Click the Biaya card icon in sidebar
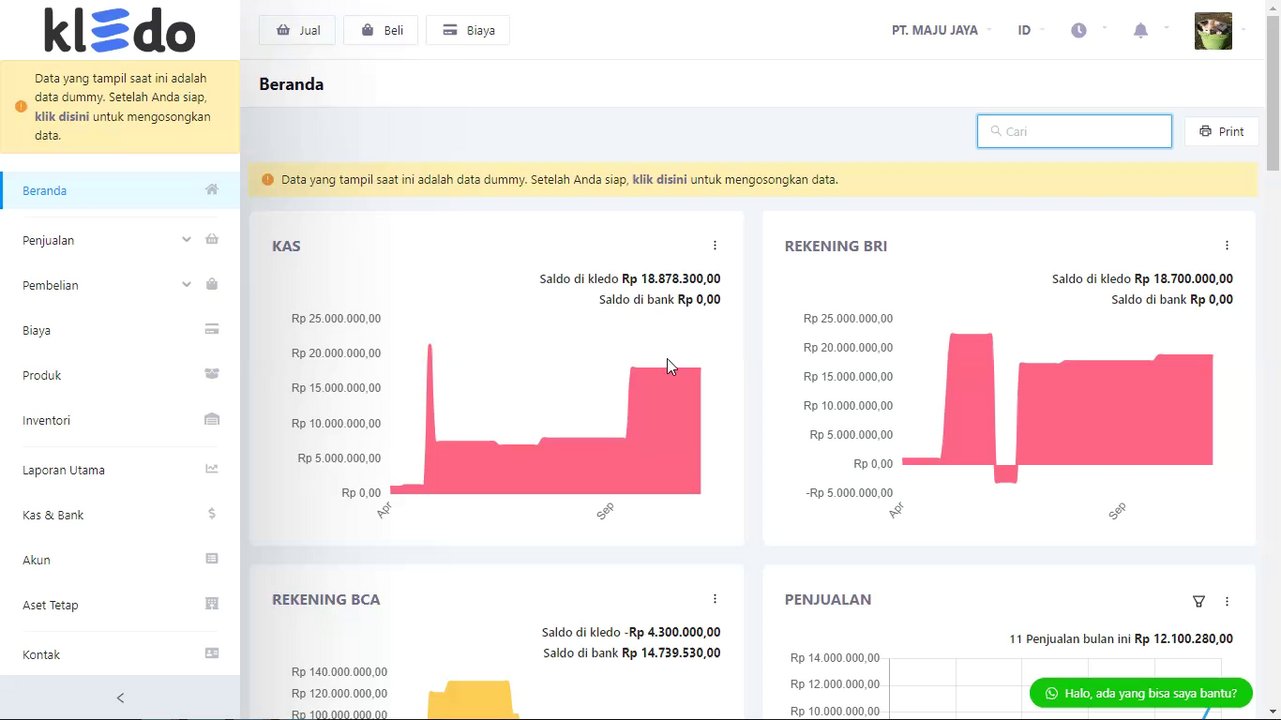Viewport: 1281px width, 720px height. [x=212, y=329]
